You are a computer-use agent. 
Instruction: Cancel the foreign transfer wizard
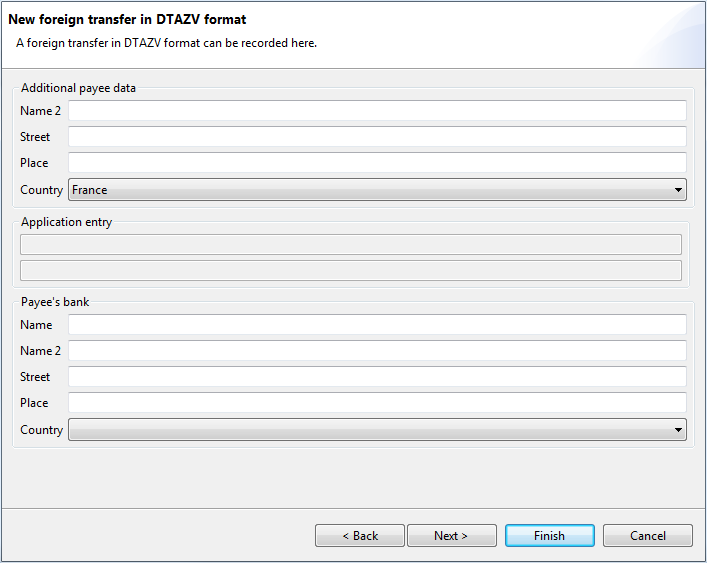tap(647, 536)
